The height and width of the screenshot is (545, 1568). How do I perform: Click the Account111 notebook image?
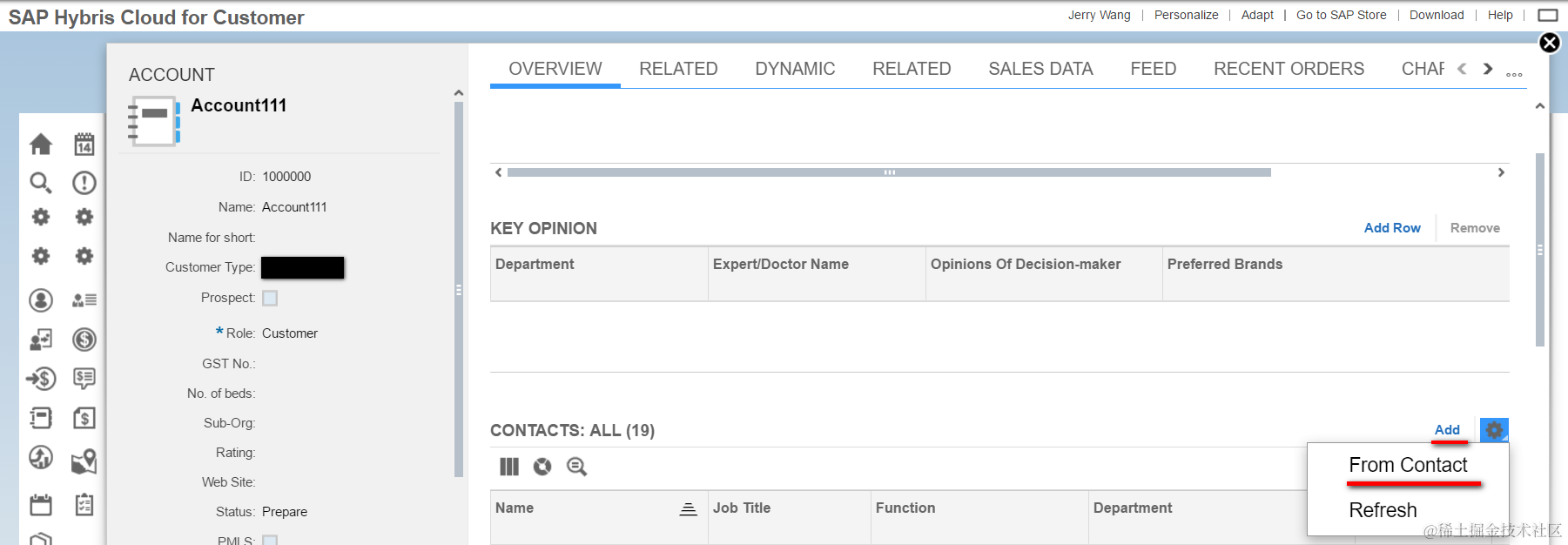click(x=154, y=121)
